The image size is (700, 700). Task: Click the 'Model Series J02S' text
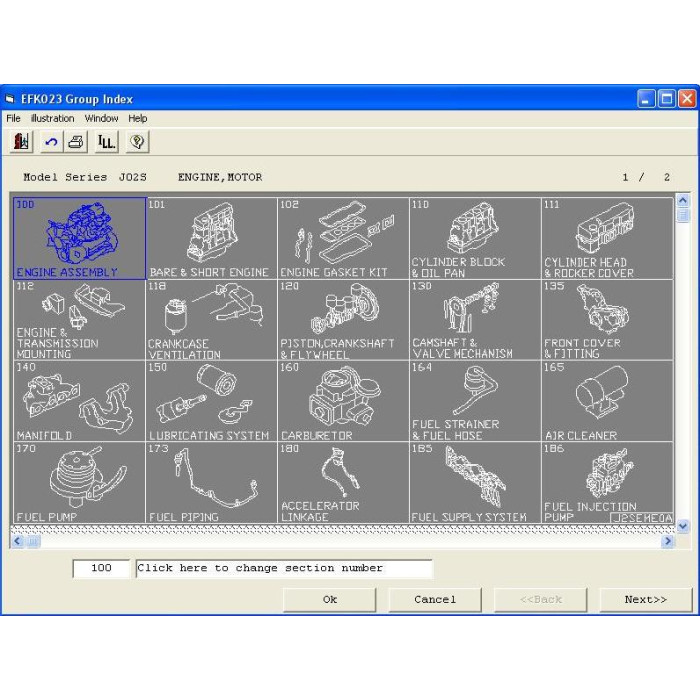click(85, 177)
